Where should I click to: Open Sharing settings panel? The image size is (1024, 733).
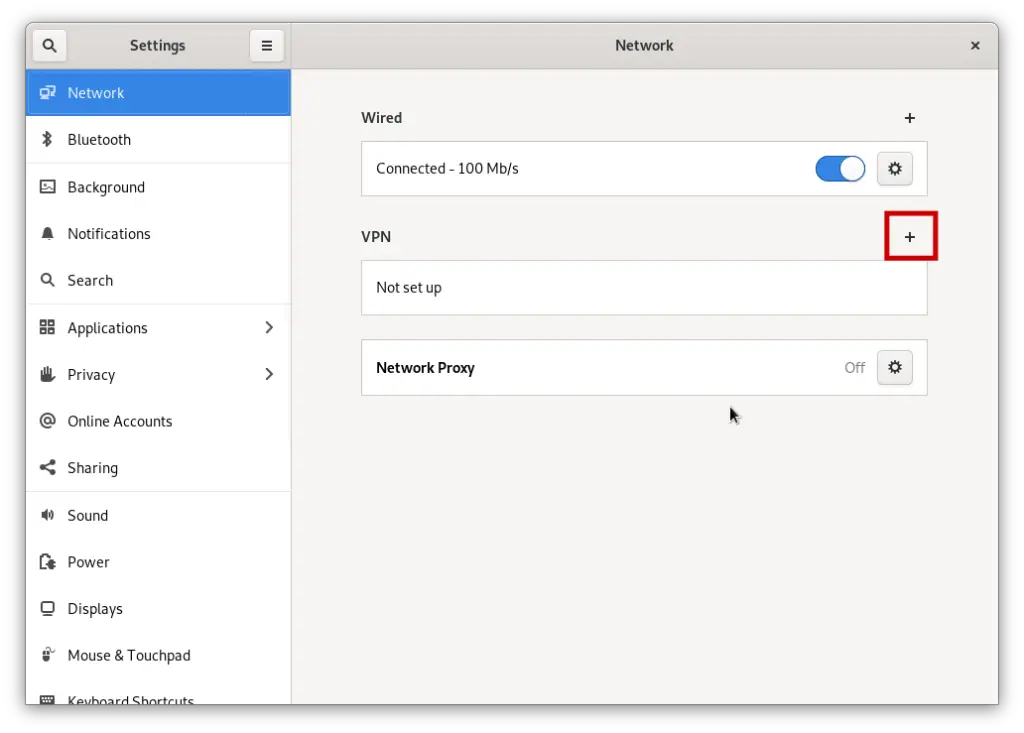coord(158,468)
